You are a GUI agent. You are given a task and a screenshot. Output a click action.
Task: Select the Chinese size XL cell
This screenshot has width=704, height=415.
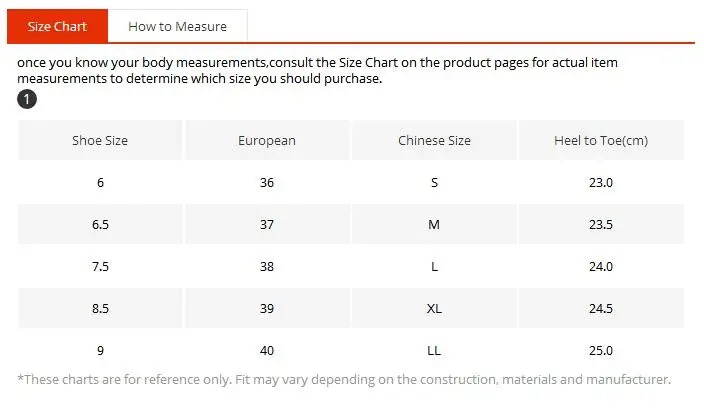point(434,308)
